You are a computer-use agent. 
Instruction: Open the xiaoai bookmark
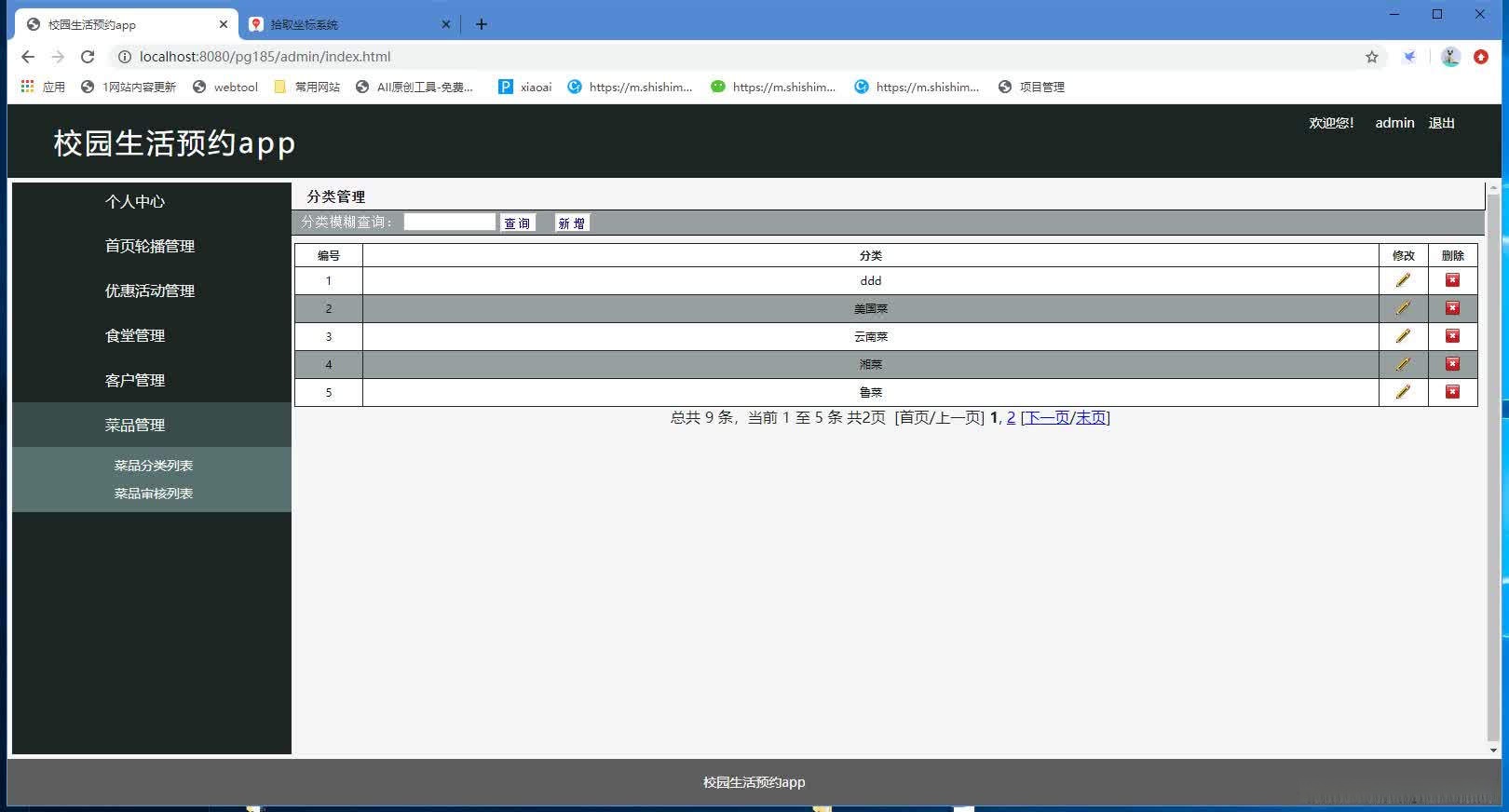tap(525, 87)
